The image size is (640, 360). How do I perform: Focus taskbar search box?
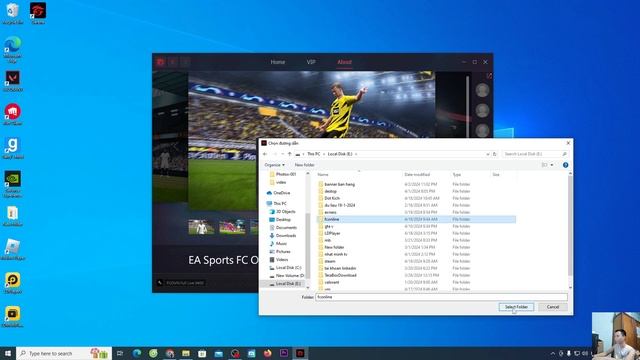coord(64,353)
